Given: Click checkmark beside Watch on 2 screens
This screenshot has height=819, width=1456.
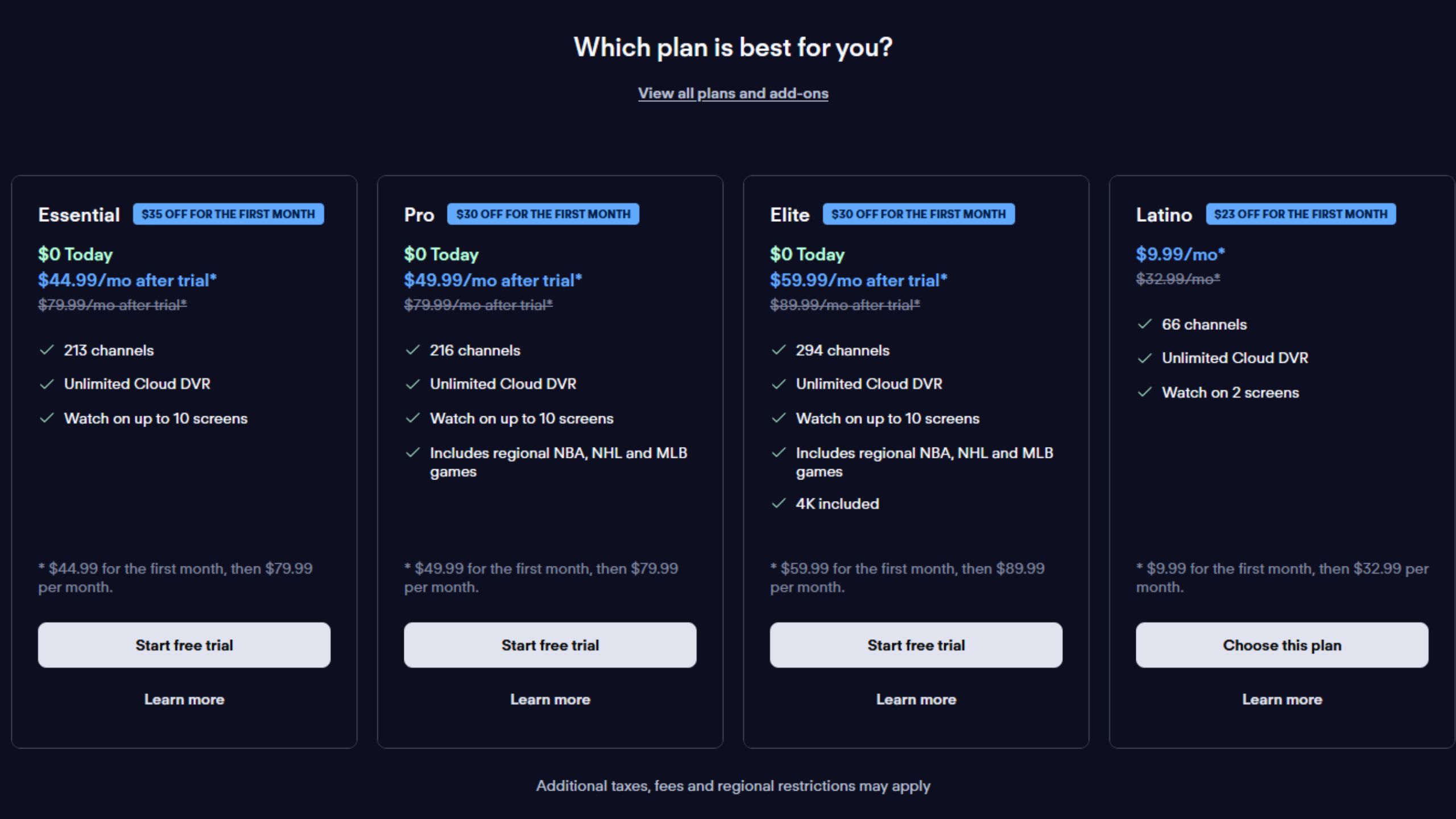Looking at the screenshot, I should coord(1144,392).
